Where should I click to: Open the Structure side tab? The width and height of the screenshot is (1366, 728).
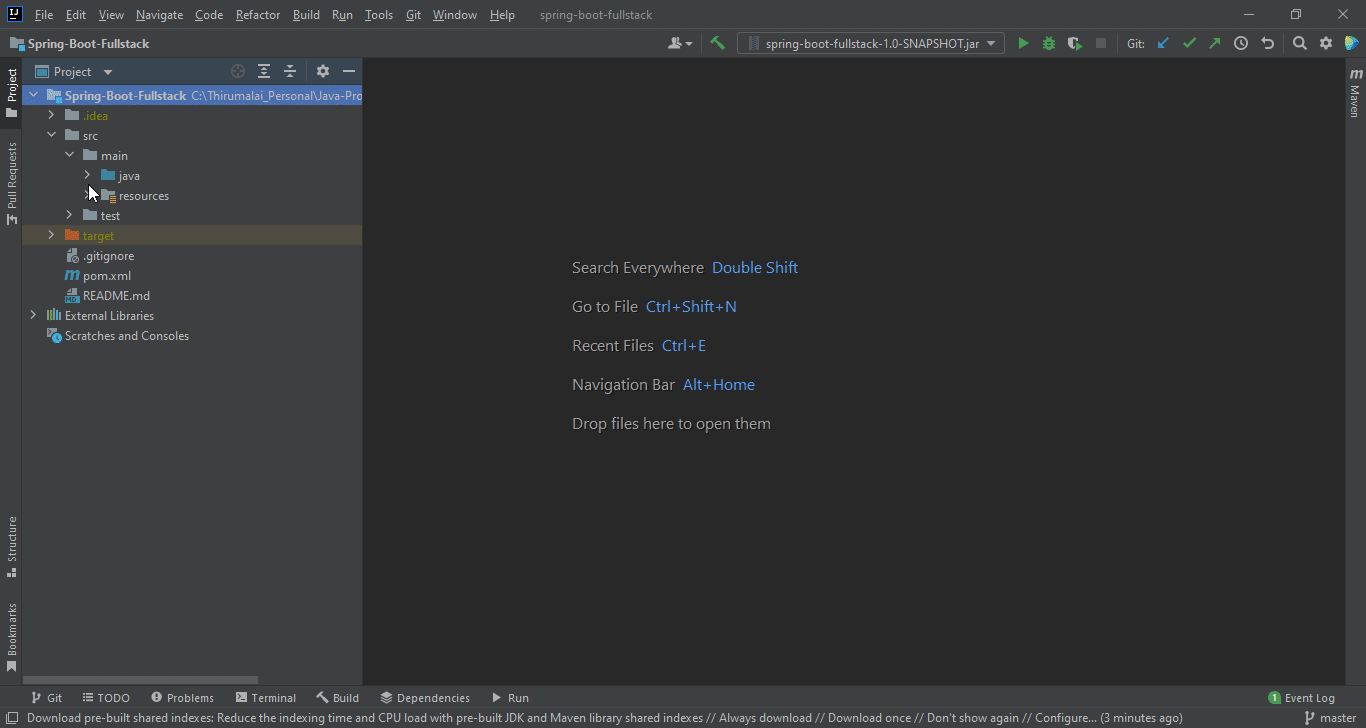coord(11,547)
